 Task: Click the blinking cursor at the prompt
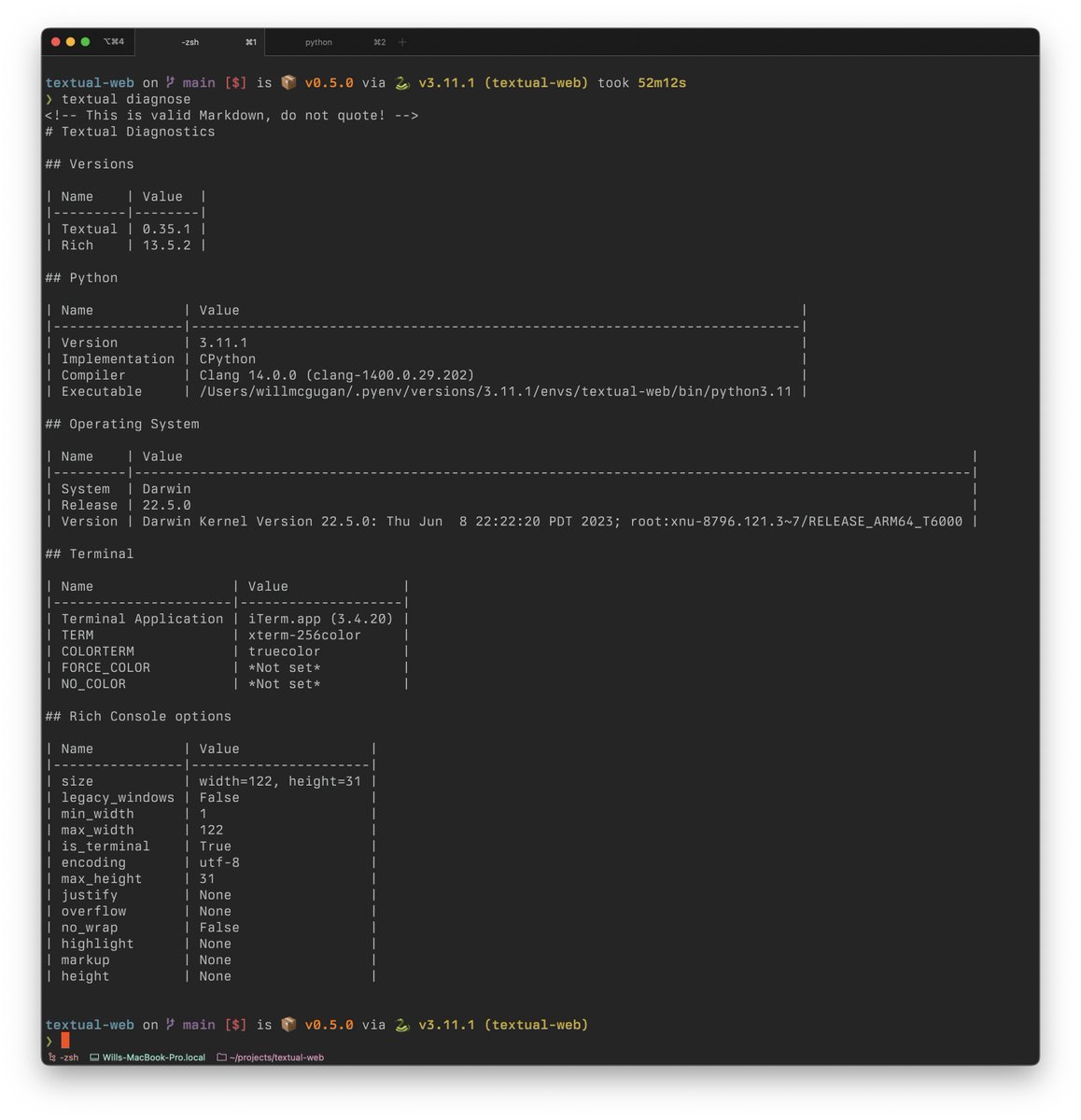tap(65, 1040)
